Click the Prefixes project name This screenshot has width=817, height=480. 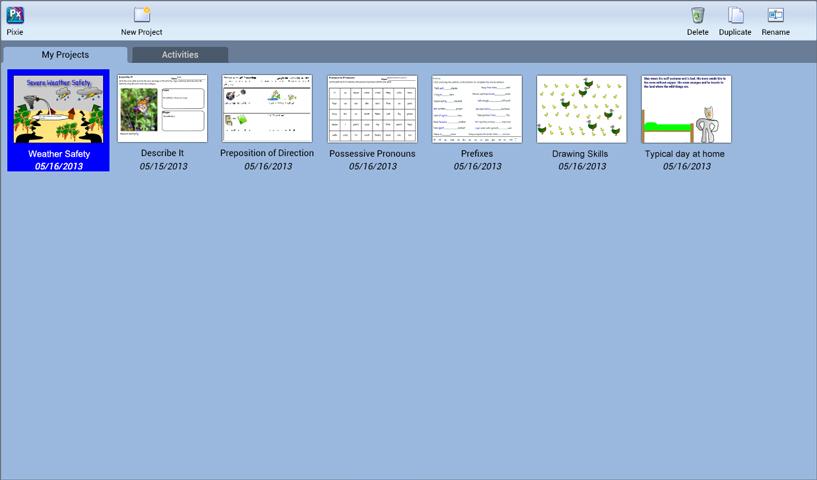pos(477,154)
